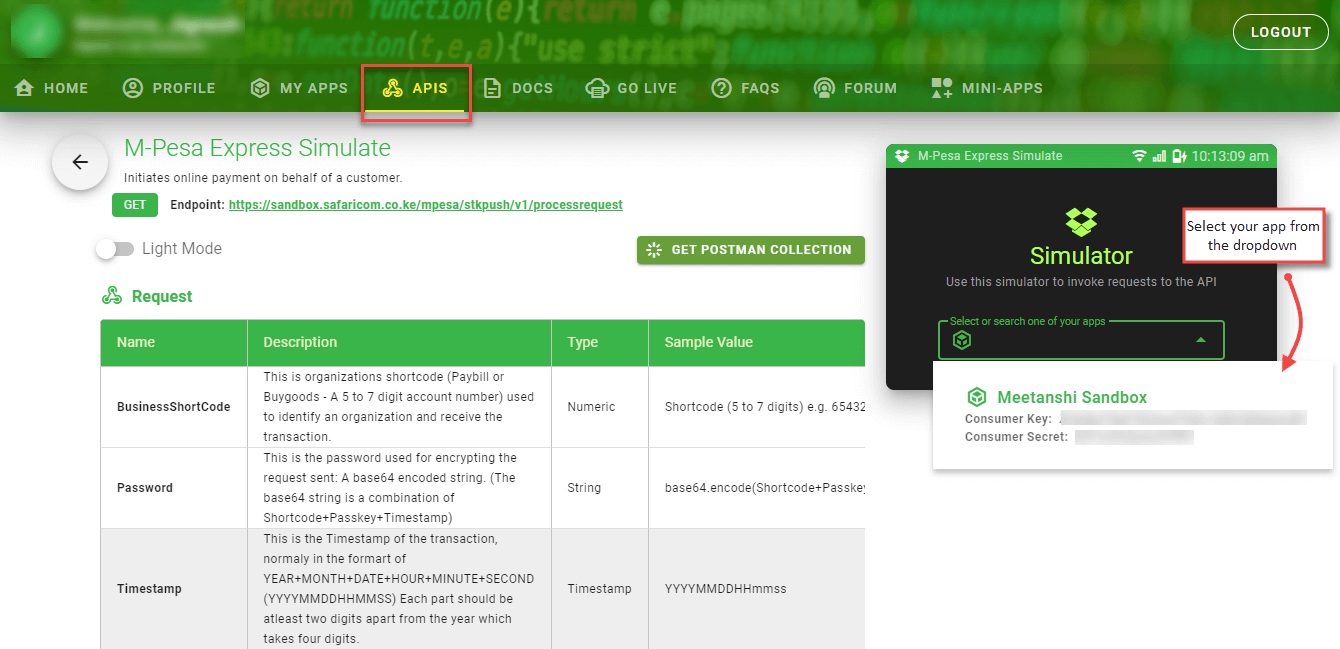Image resolution: width=1340 pixels, height=649 pixels.
Task: Click the 'Initiates online payment' subtitle text
Action: tap(263, 178)
